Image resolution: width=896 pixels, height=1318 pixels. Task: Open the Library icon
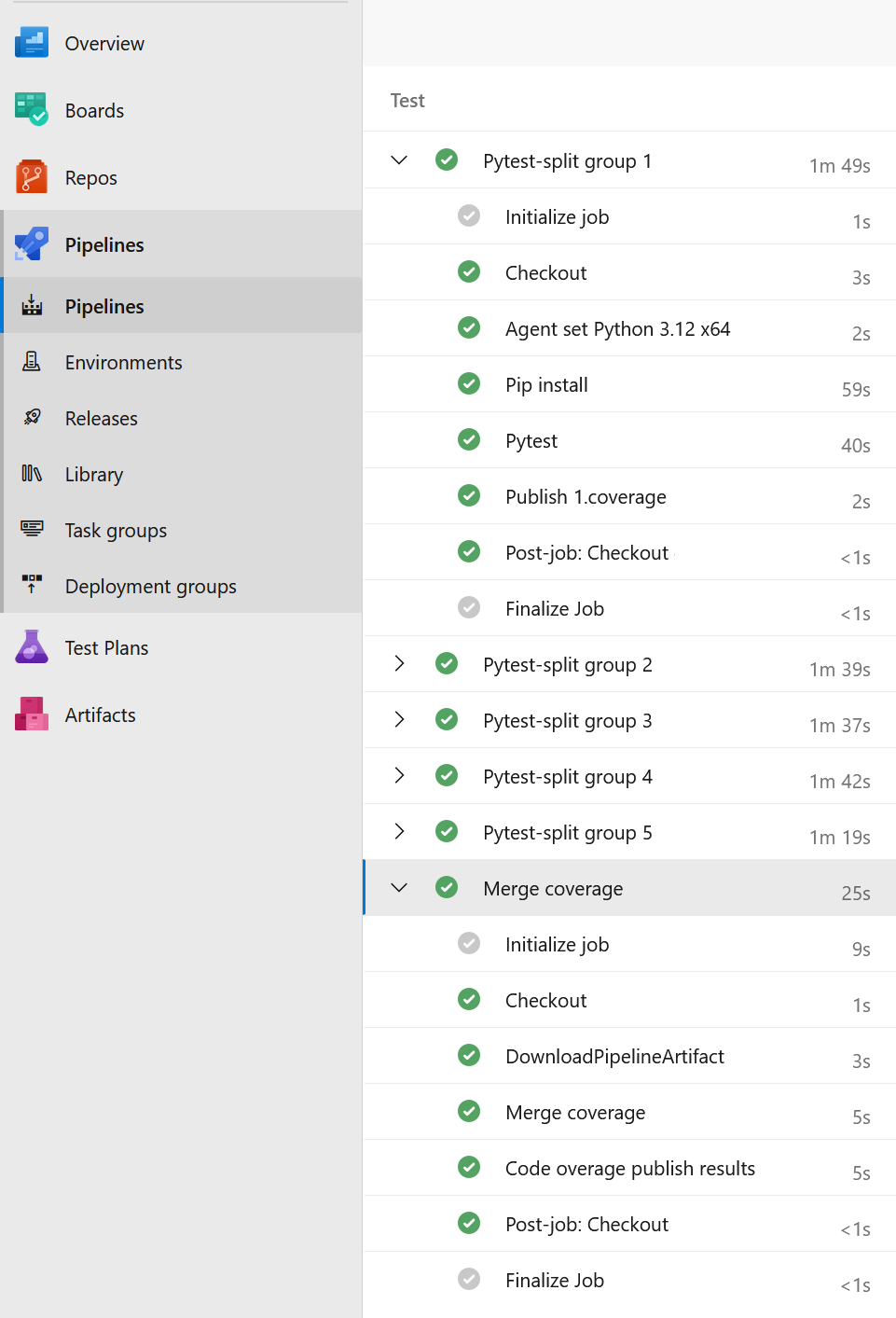[31, 474]
